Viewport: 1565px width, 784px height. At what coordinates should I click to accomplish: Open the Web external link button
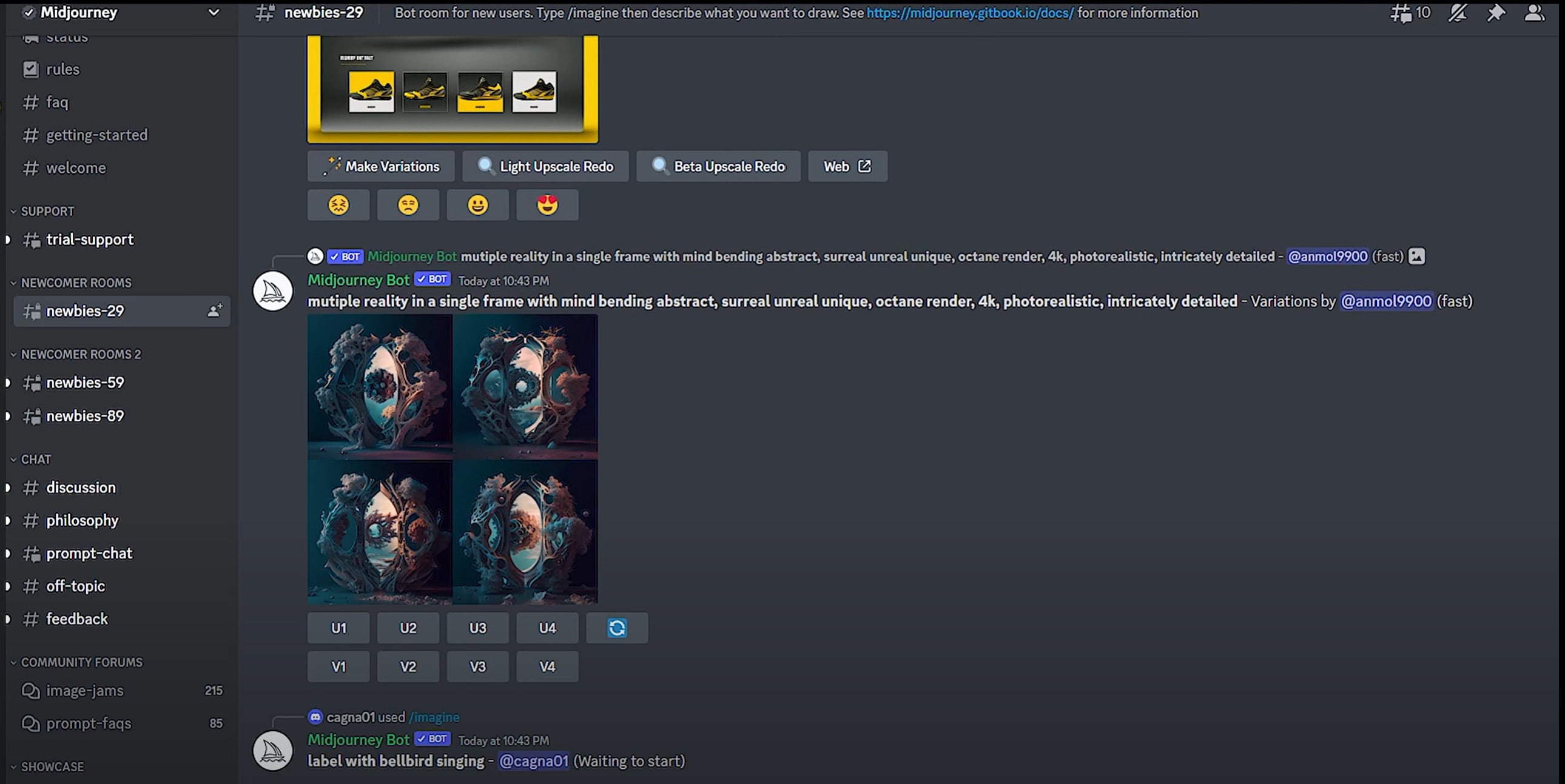coord(848,166)
